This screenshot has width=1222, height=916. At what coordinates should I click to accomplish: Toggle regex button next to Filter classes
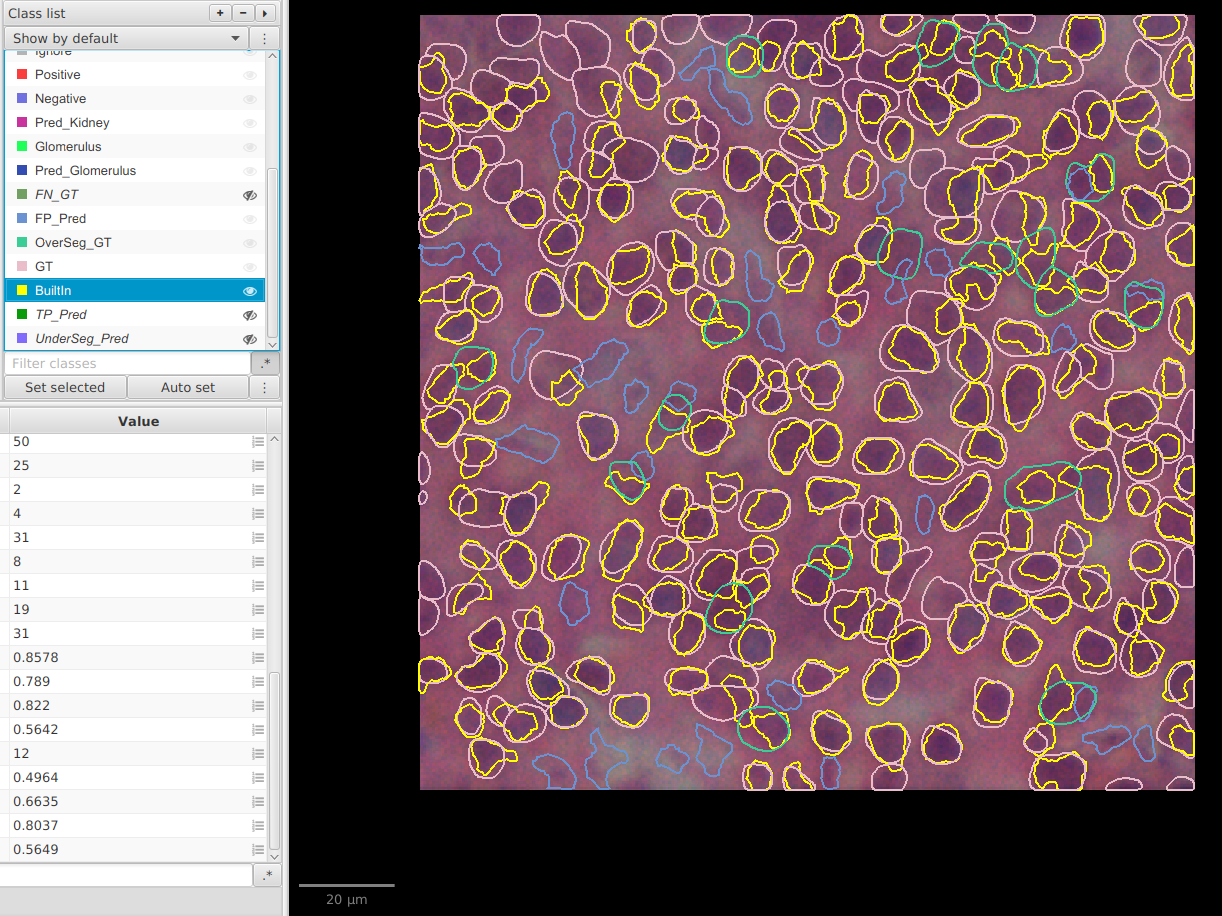click(264, 363)
